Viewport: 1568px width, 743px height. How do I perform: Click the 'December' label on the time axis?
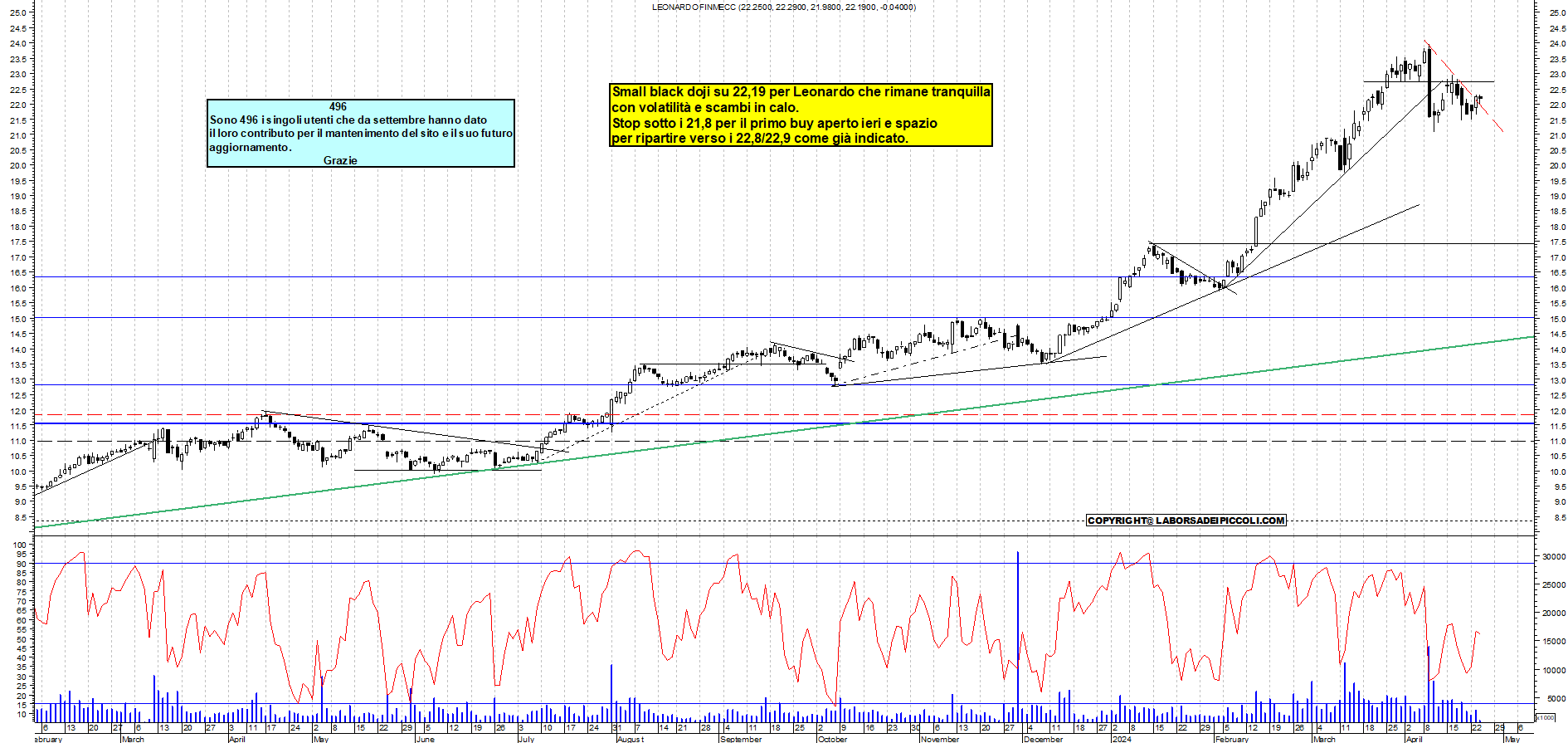pyautogui.click(x=1043, y=739)
